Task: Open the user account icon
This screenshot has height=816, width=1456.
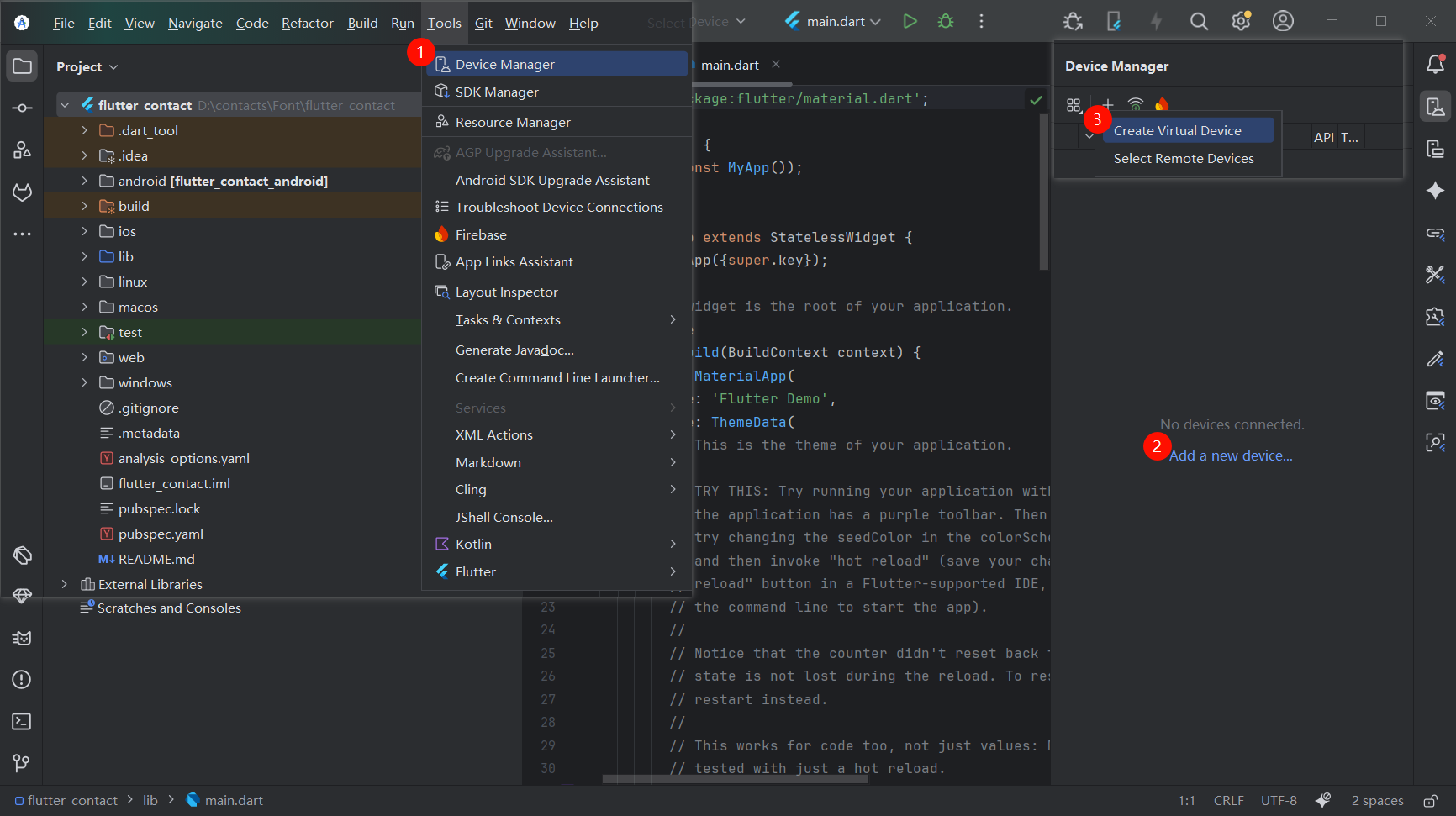Action: point(1283,22)
